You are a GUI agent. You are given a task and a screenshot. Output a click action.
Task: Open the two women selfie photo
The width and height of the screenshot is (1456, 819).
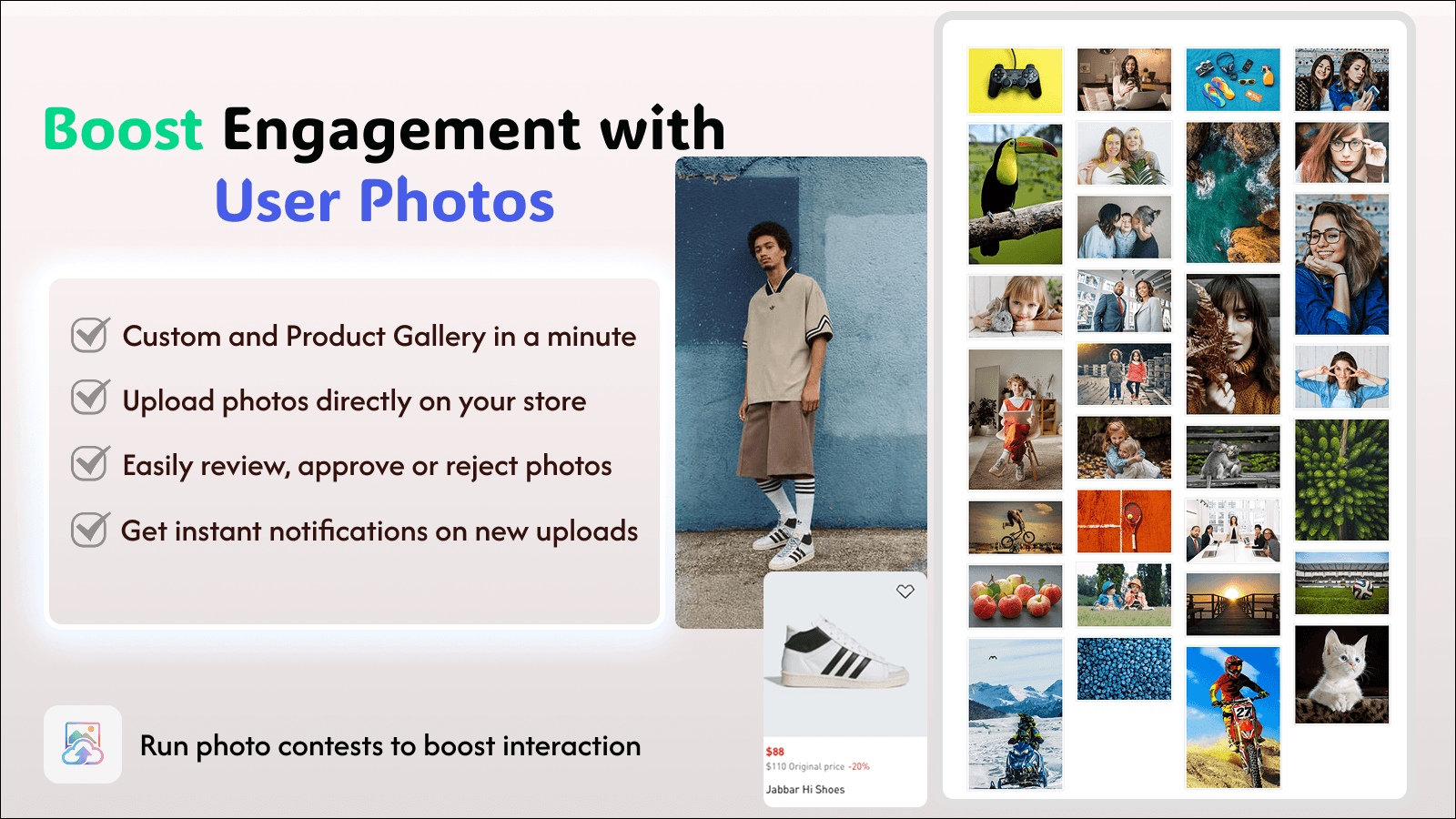(x=1342, y=80)
